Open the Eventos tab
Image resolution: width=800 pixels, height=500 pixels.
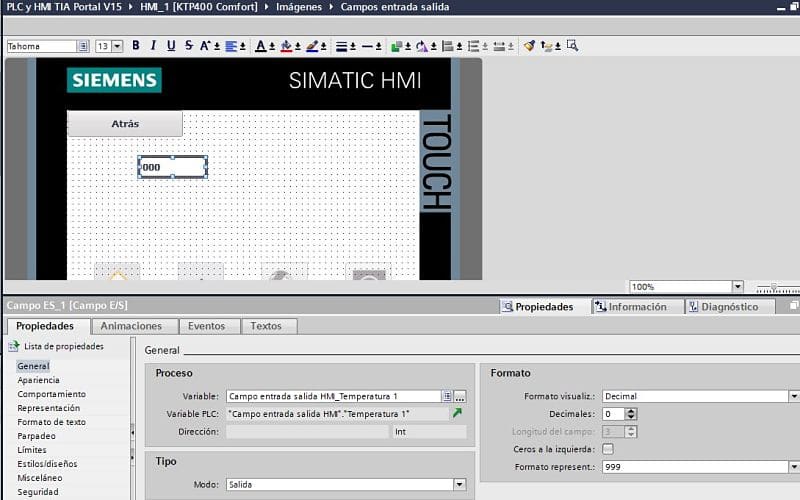tap(209, 326)
